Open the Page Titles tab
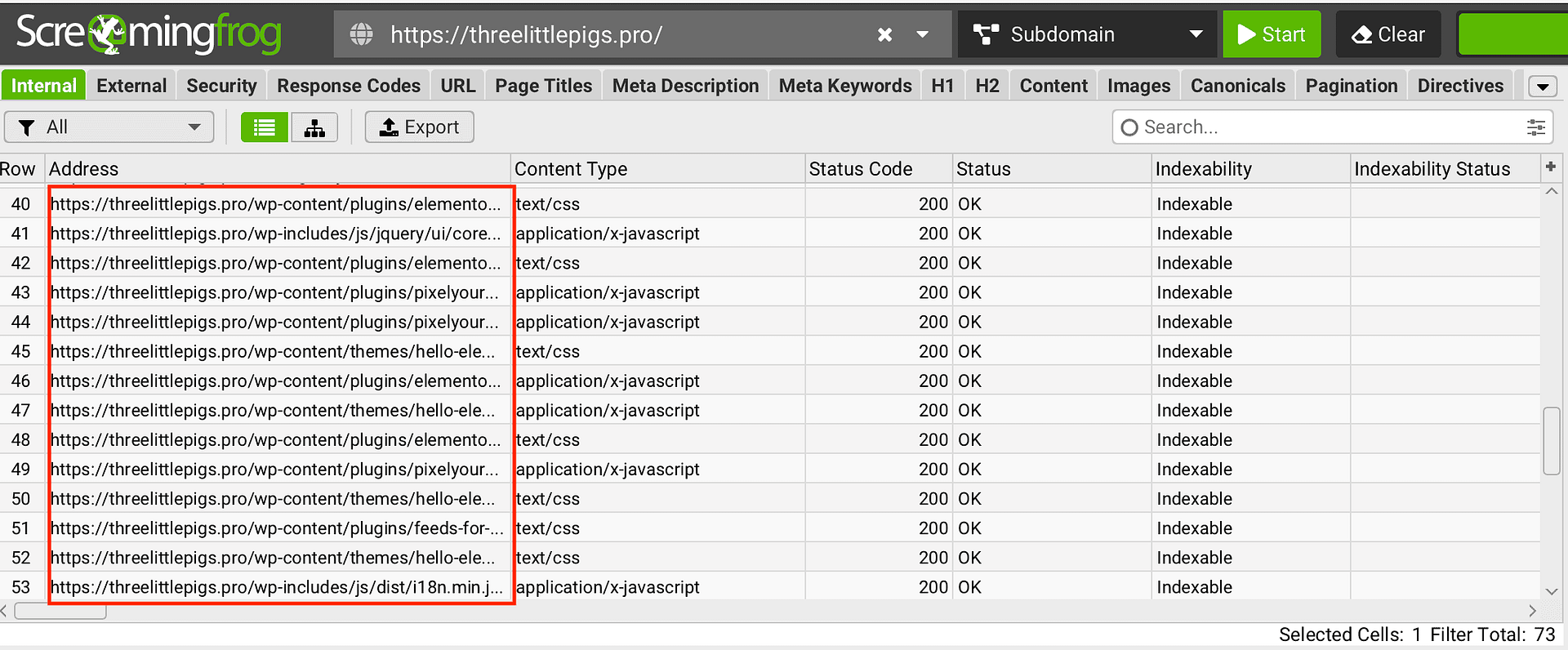The width and height of the screenshot is (1568, 650). [543, 86]
